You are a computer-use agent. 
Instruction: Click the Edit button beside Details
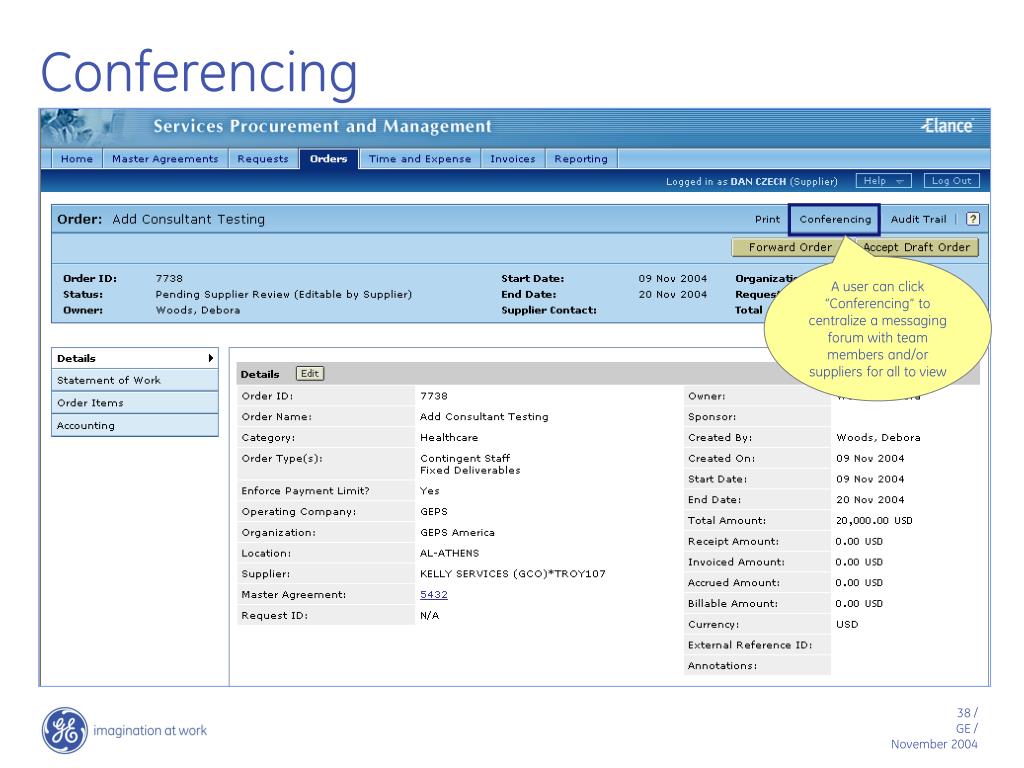click(x=310, y=374)
